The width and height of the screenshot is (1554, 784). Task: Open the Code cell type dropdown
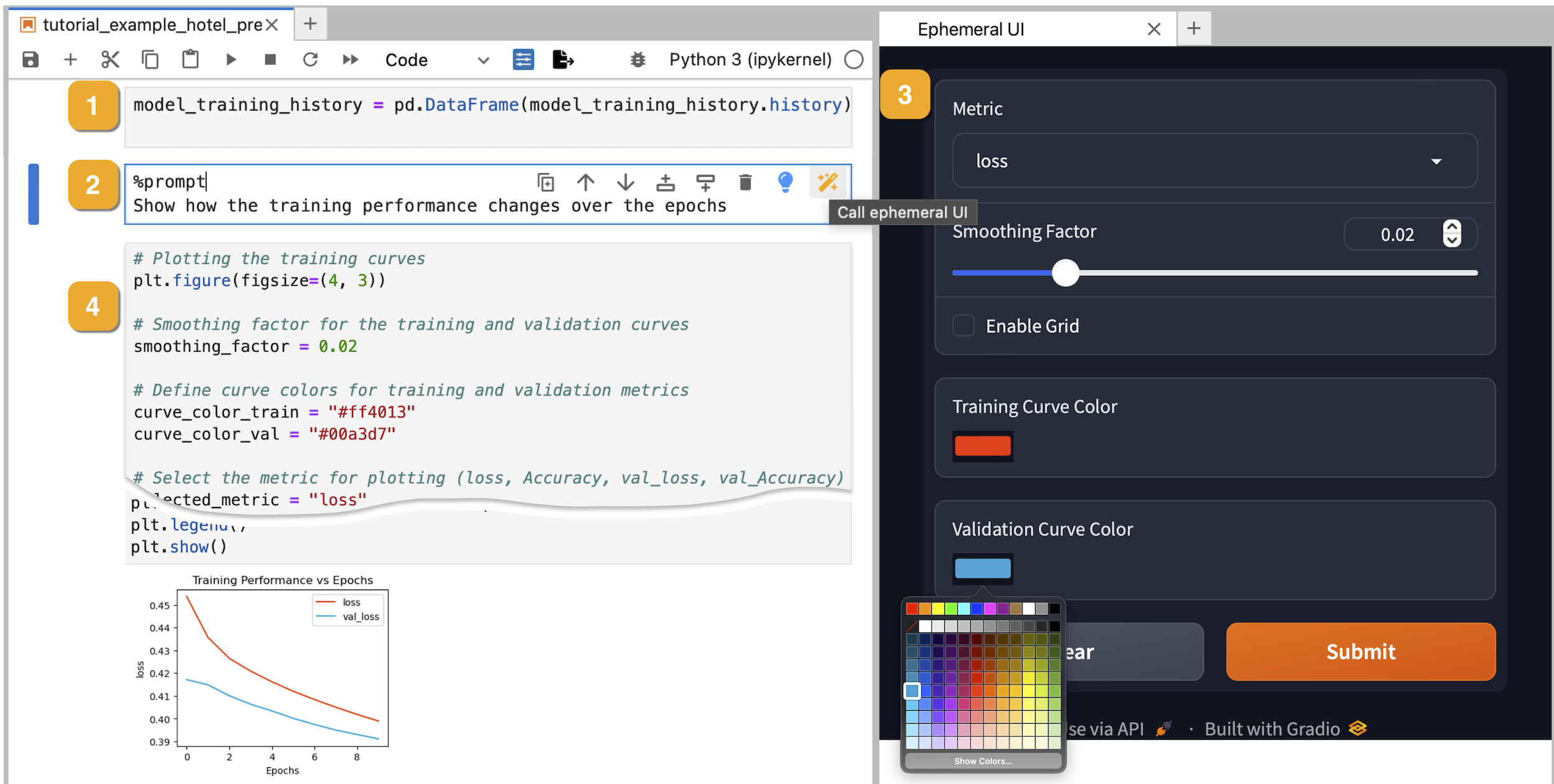pos(438,60)
